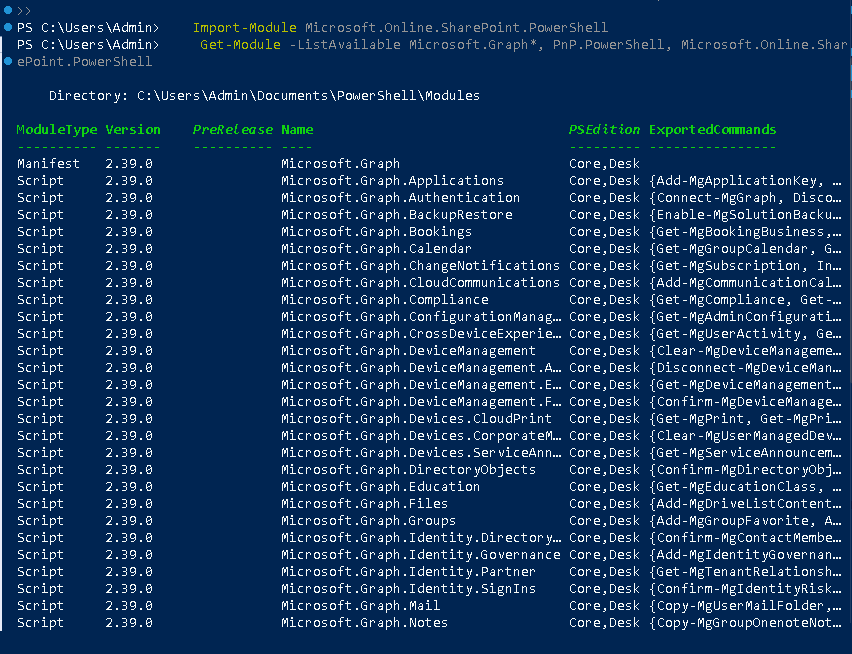Screen dimensions: 852x654
Task: Select the PreRelease column header
Action: [x=233, y=130]
